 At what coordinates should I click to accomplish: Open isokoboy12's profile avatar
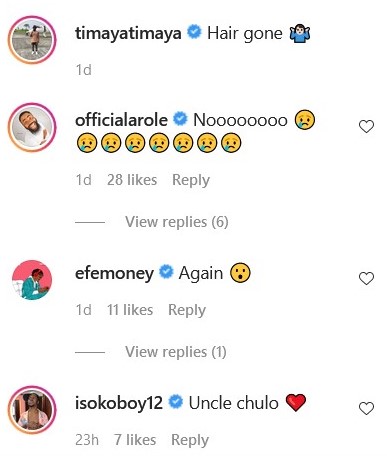click(x=32, y=410)
